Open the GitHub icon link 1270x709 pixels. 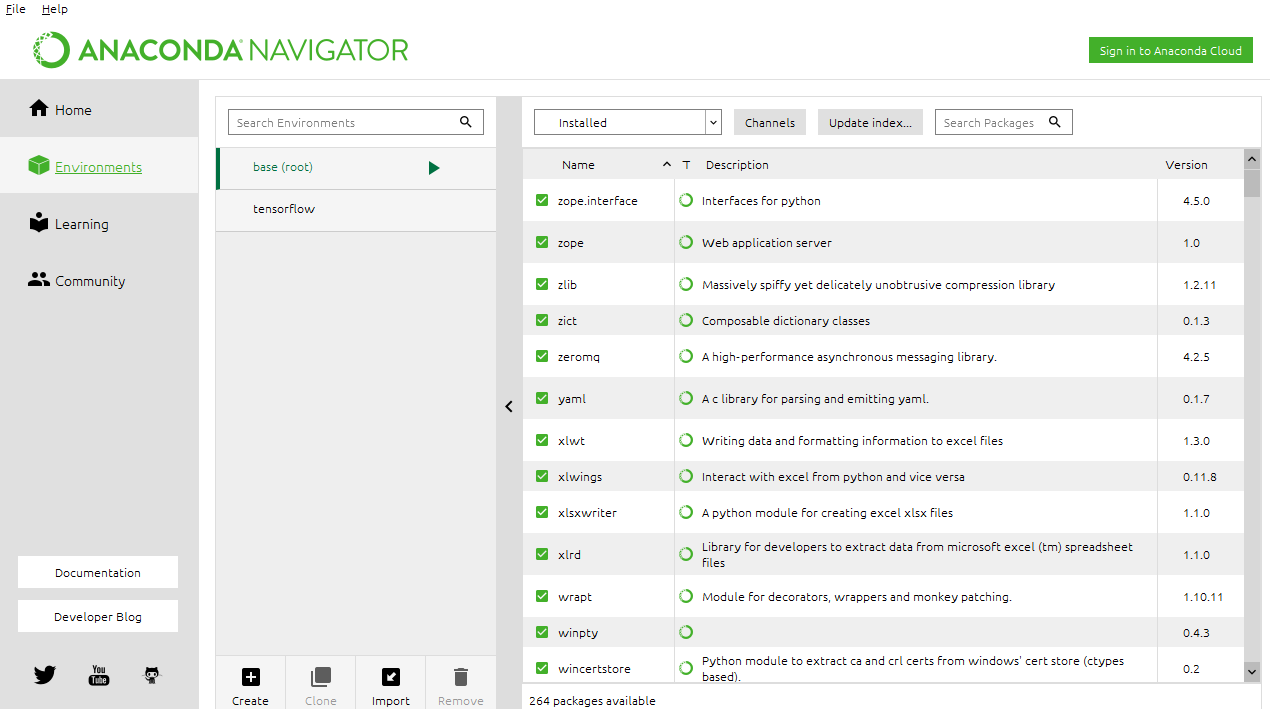coord(151,675)
